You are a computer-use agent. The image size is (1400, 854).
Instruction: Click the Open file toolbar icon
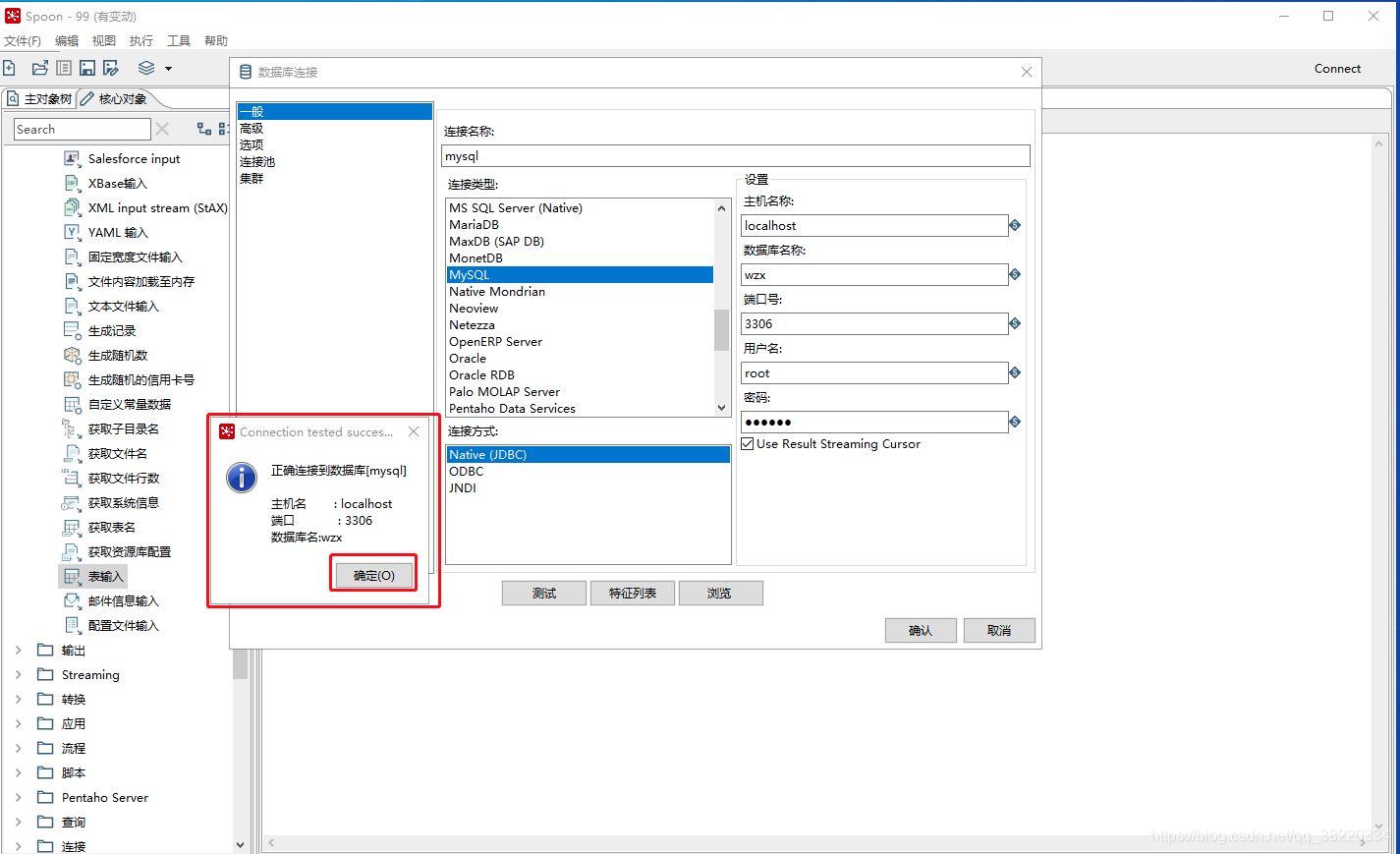tap(40, 68)
